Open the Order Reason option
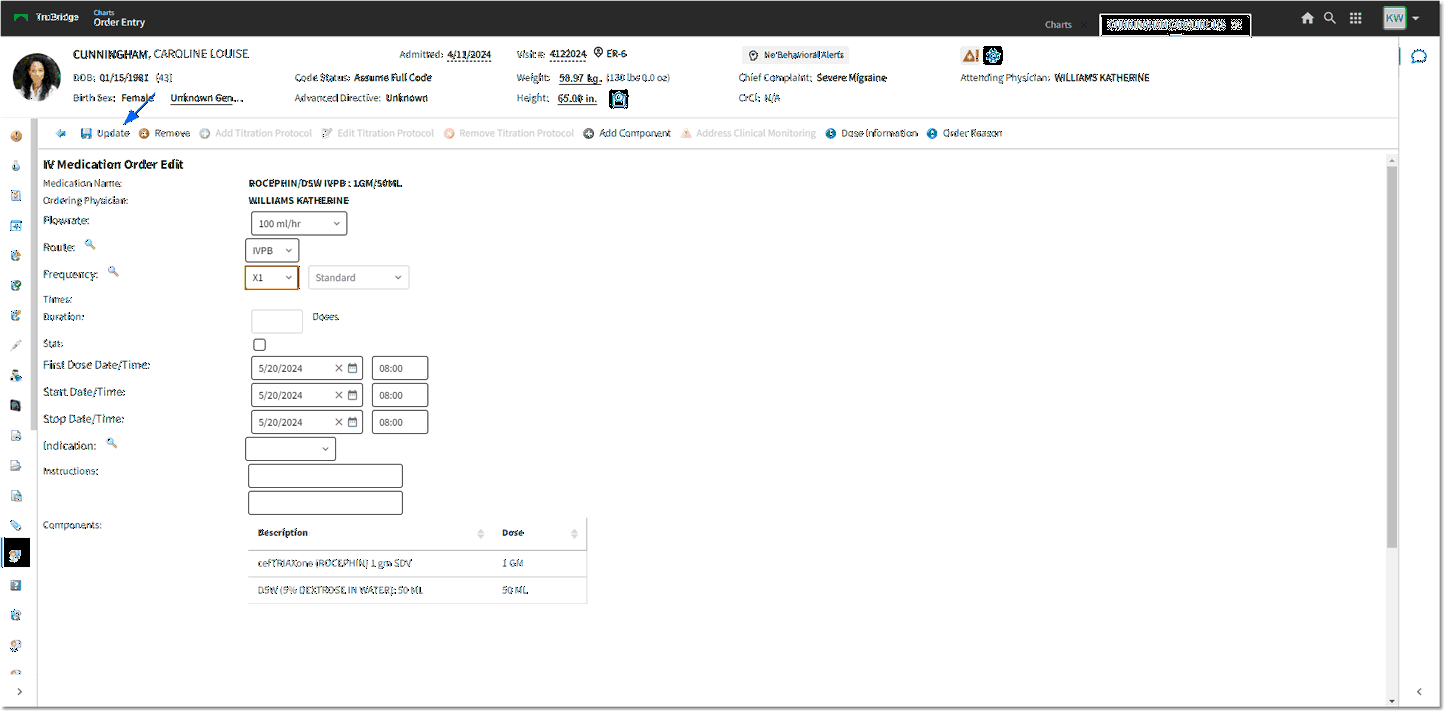 pos(964,133)
